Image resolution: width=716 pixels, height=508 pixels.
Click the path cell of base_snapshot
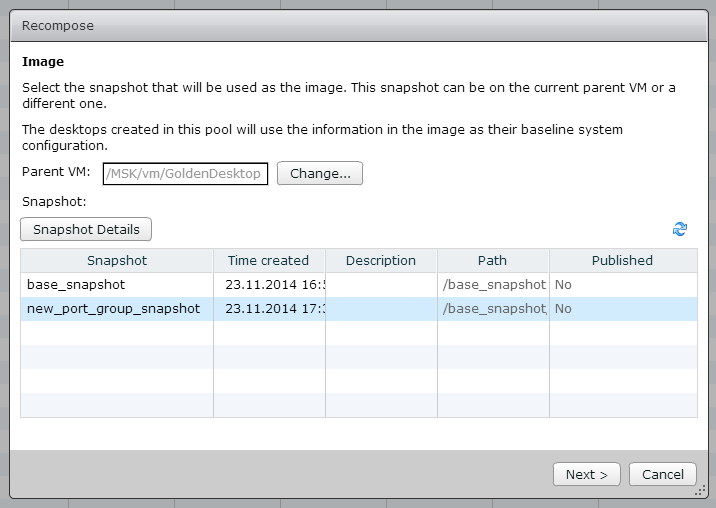(x=493, y=285)
